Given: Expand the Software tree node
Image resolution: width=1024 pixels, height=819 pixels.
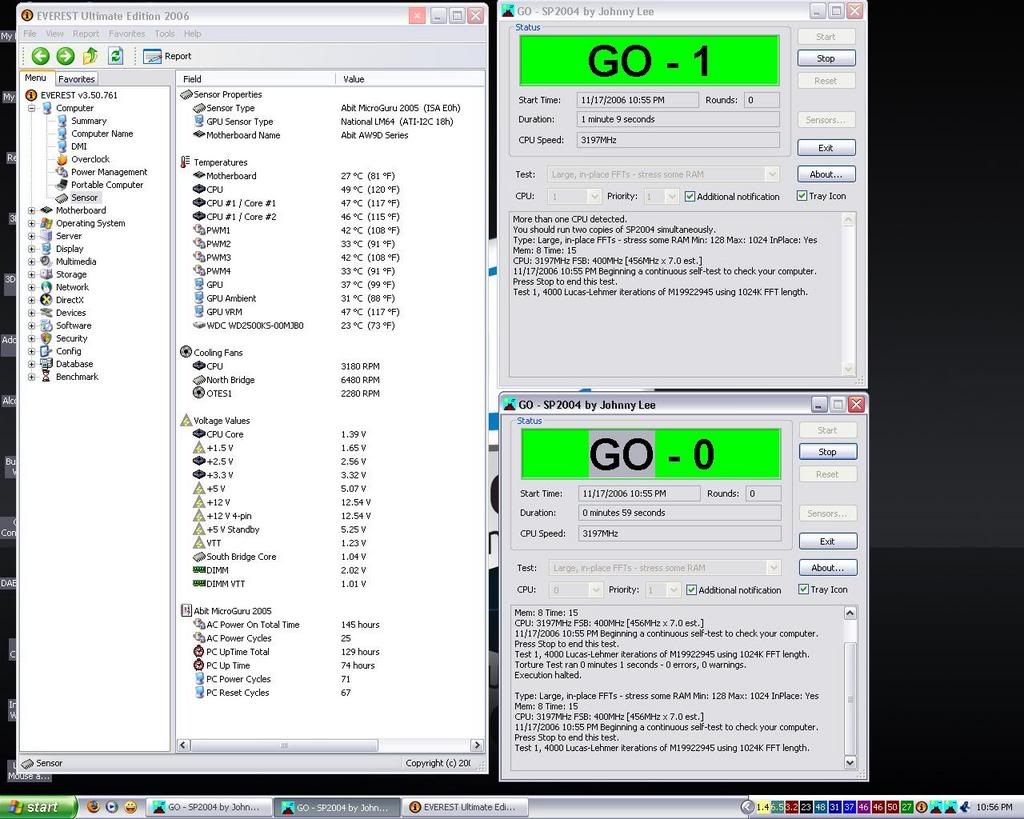Looking at the screenshot, I should [x=31, y=325].
